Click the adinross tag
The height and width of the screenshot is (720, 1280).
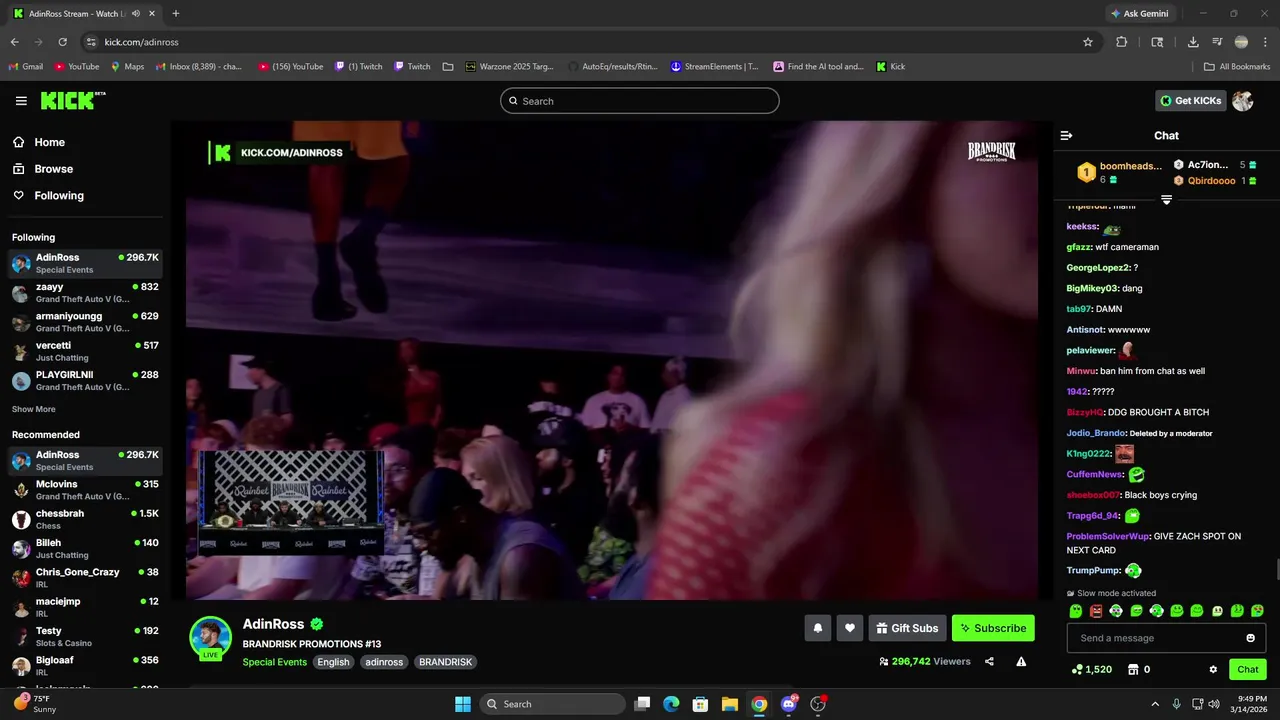[x=384, y=662]
